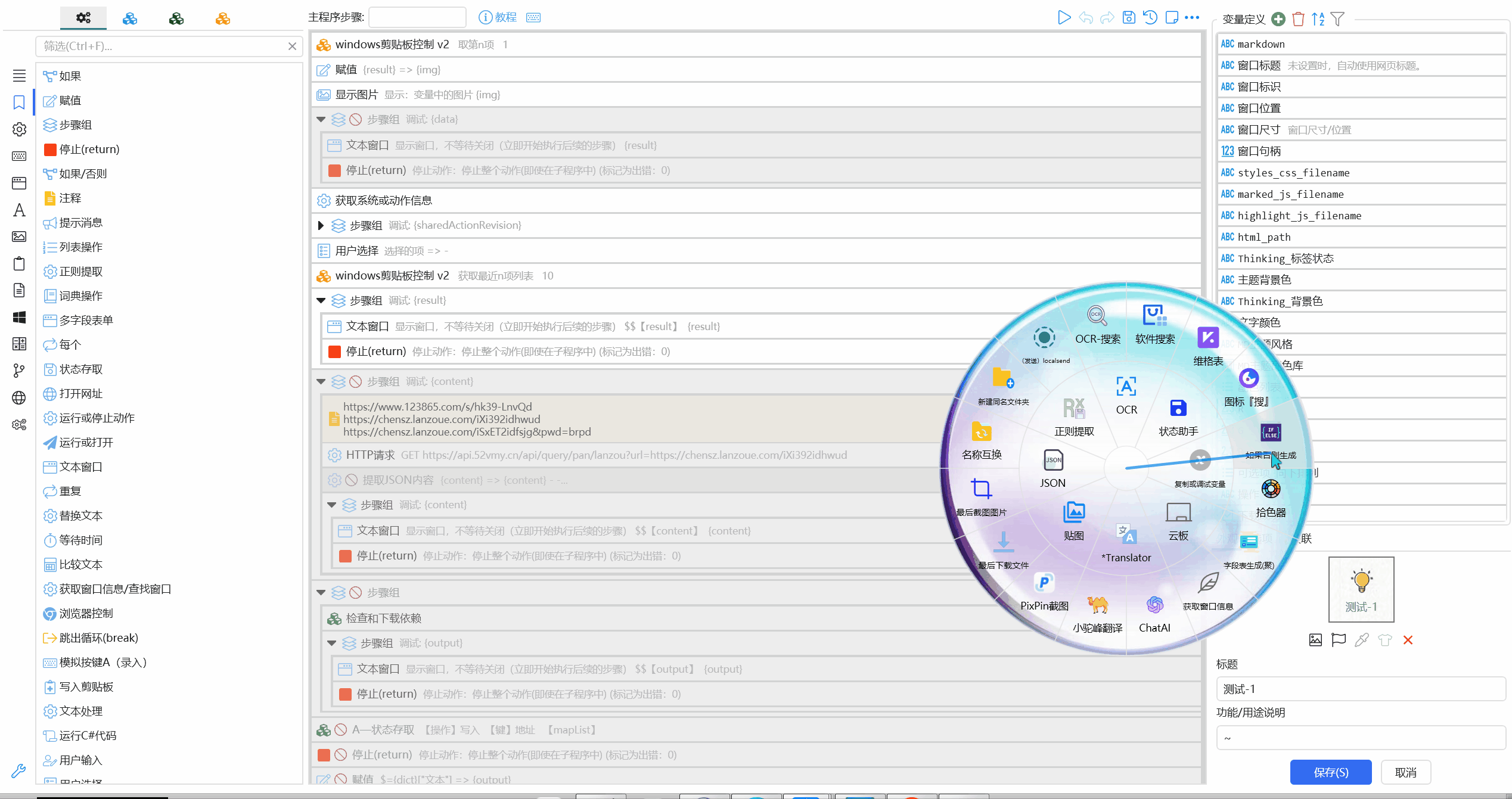Collapse the disabled 步骤组 above 检查和下载依赖
This screenshot has width=1512, height=799.
tap(321, 592)
